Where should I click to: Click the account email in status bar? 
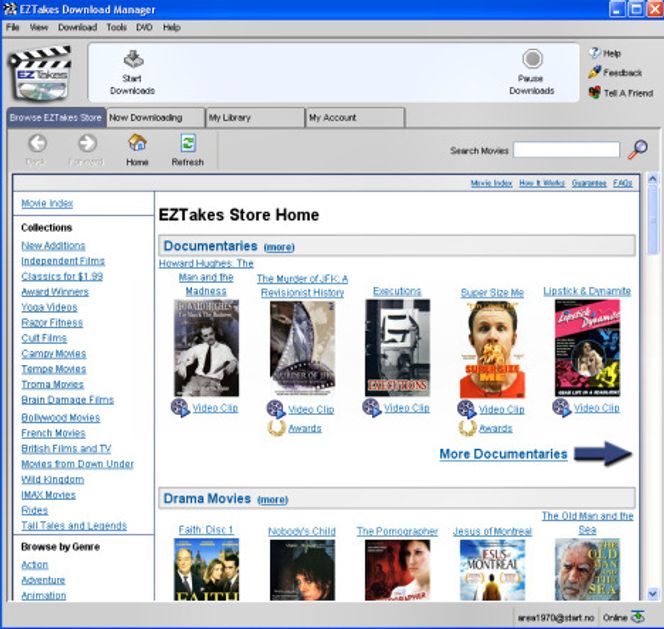[x=556, y=618]
